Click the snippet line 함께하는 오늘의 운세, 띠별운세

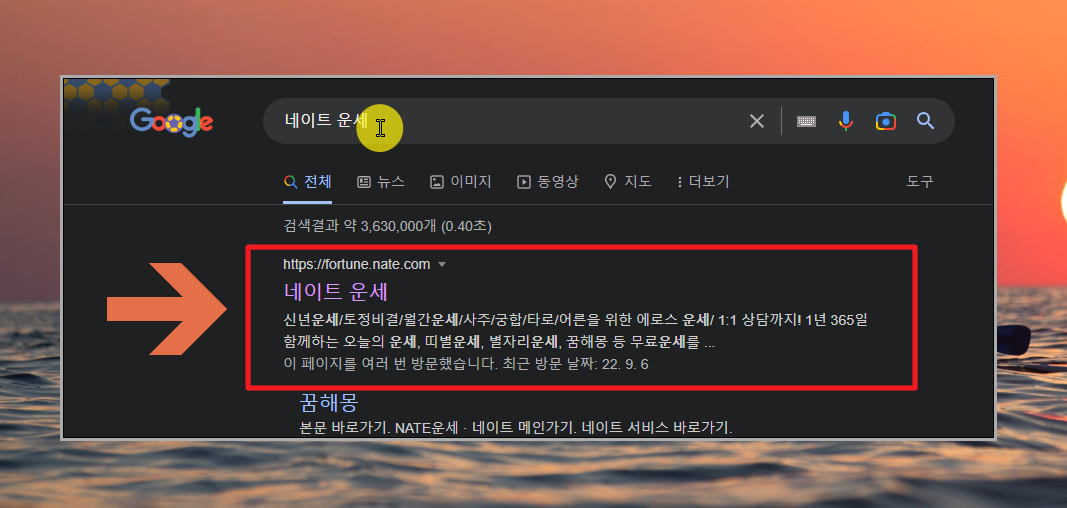pos(499,342)
